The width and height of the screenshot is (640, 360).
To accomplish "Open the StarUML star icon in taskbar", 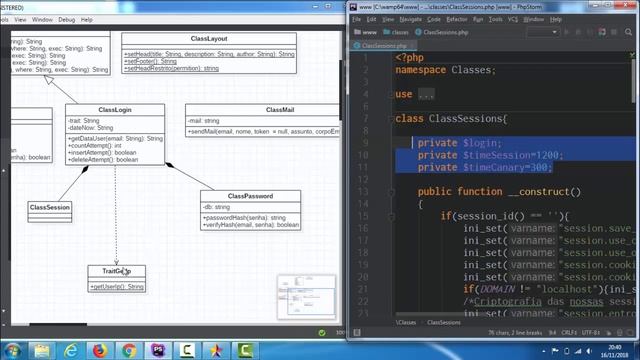I will click(x=216, y=351).
